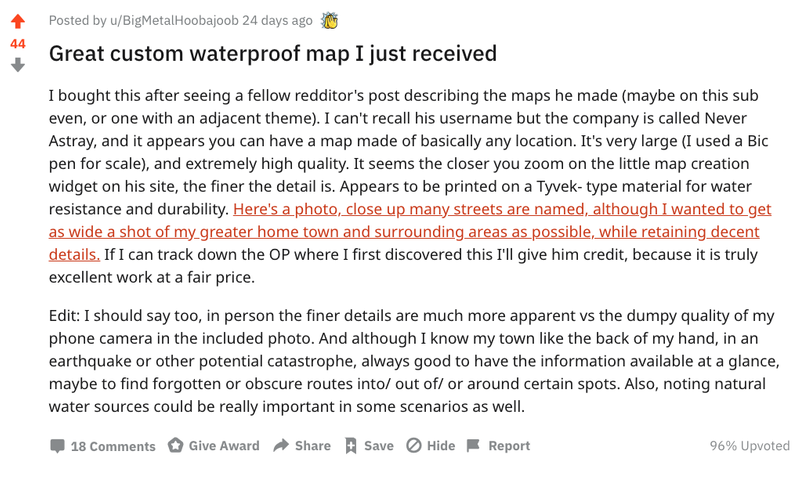Click the Give Award badge icon

pos(176,446)
